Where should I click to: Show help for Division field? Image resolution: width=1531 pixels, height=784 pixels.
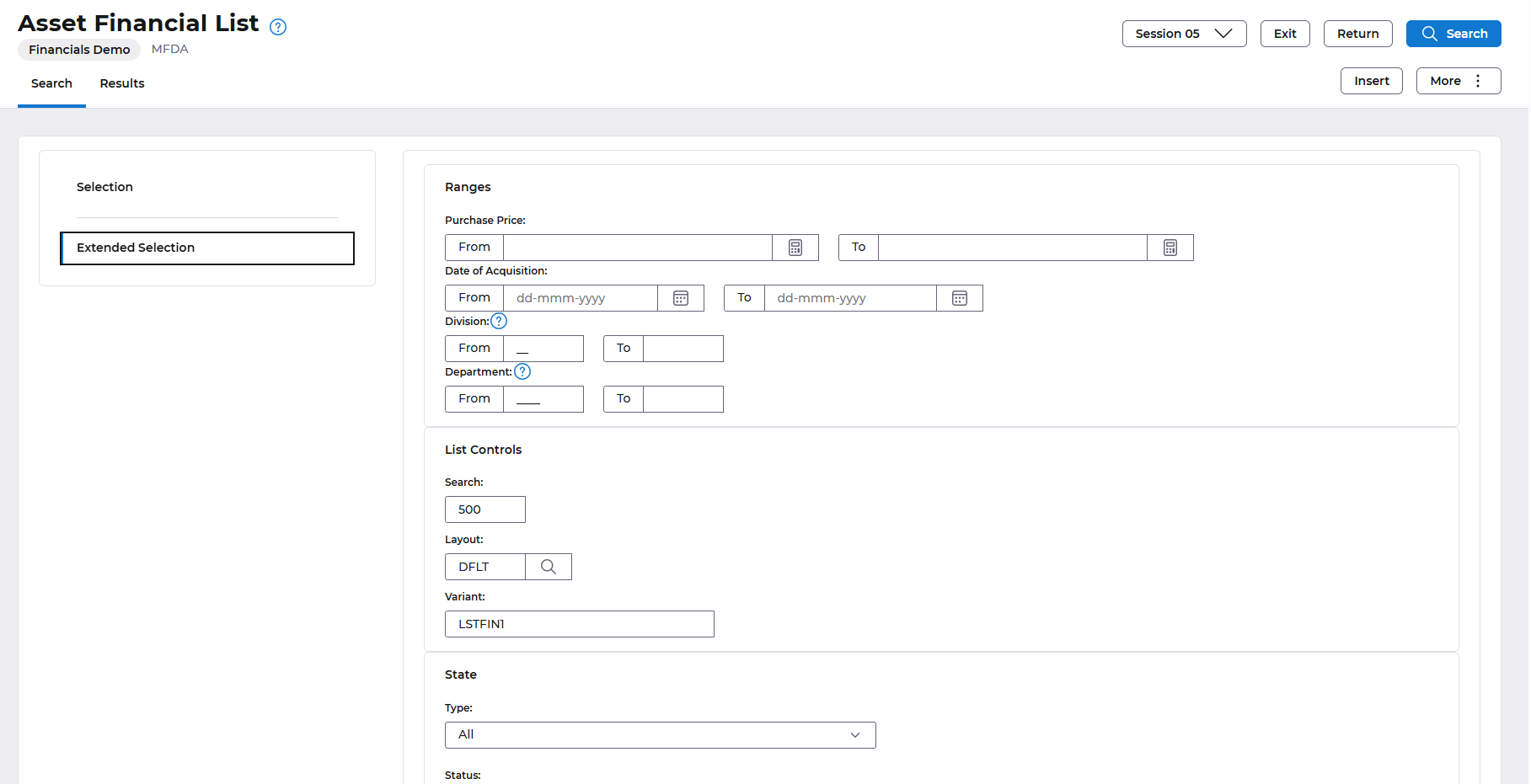[x=499, y=321]
